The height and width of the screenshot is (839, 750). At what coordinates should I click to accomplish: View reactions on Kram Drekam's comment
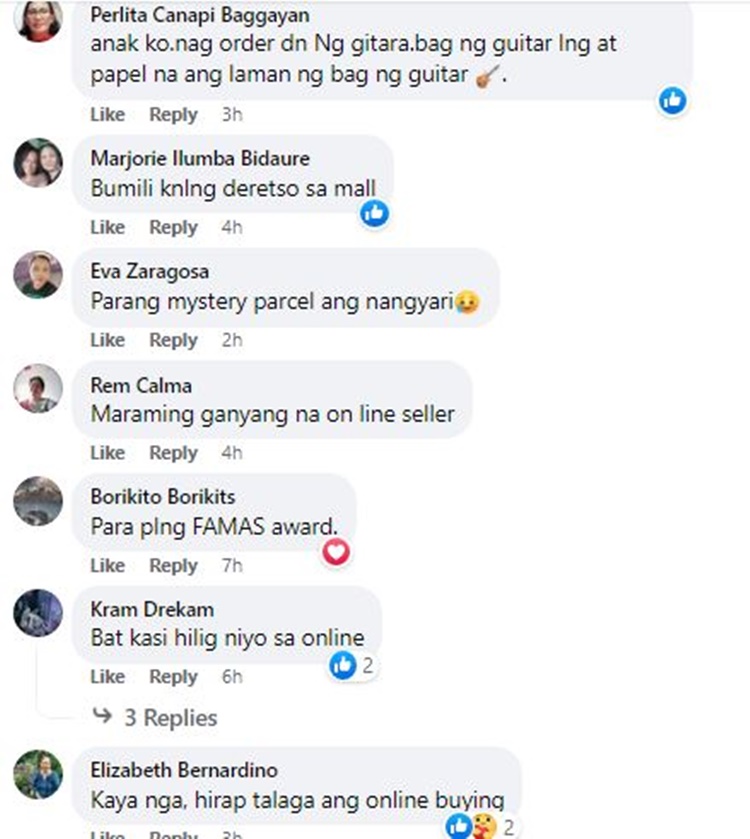pos(352,666)
